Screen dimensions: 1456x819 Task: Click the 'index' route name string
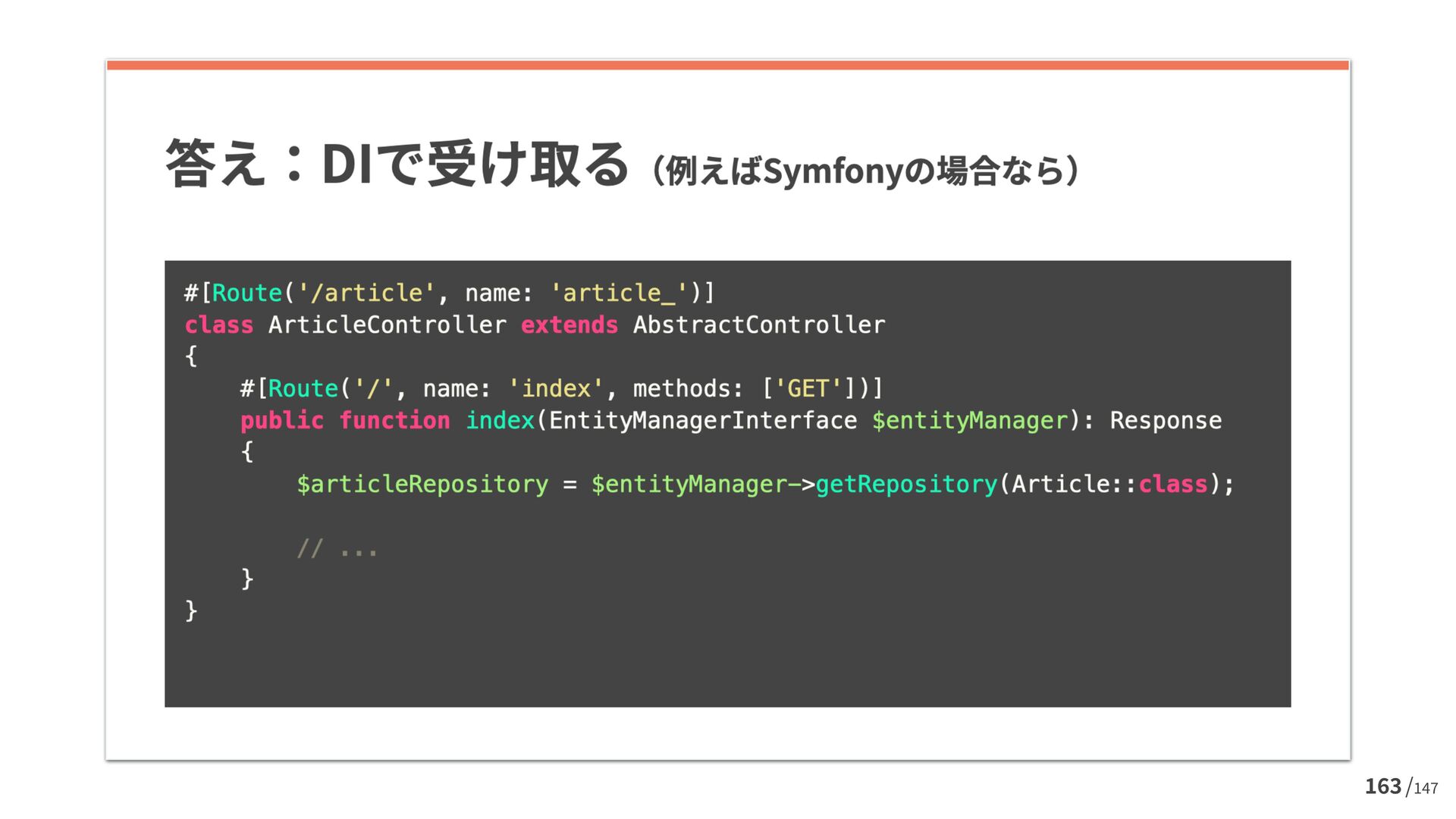tap(556, 388)
